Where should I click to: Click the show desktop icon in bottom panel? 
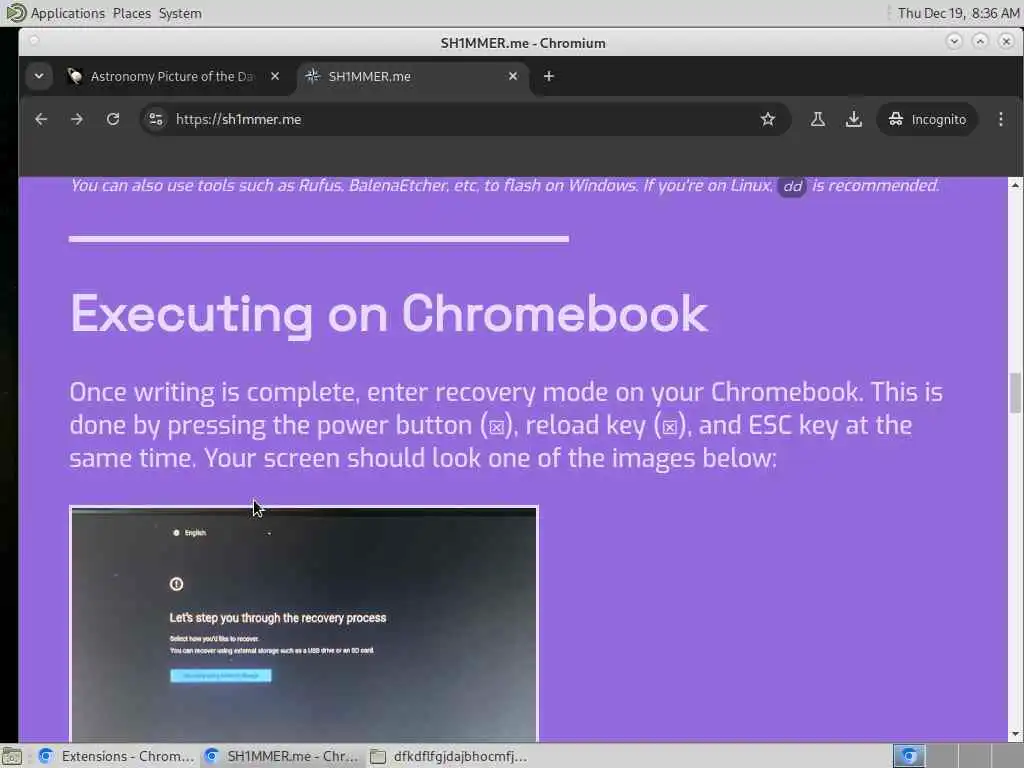(x=12, y=756)
